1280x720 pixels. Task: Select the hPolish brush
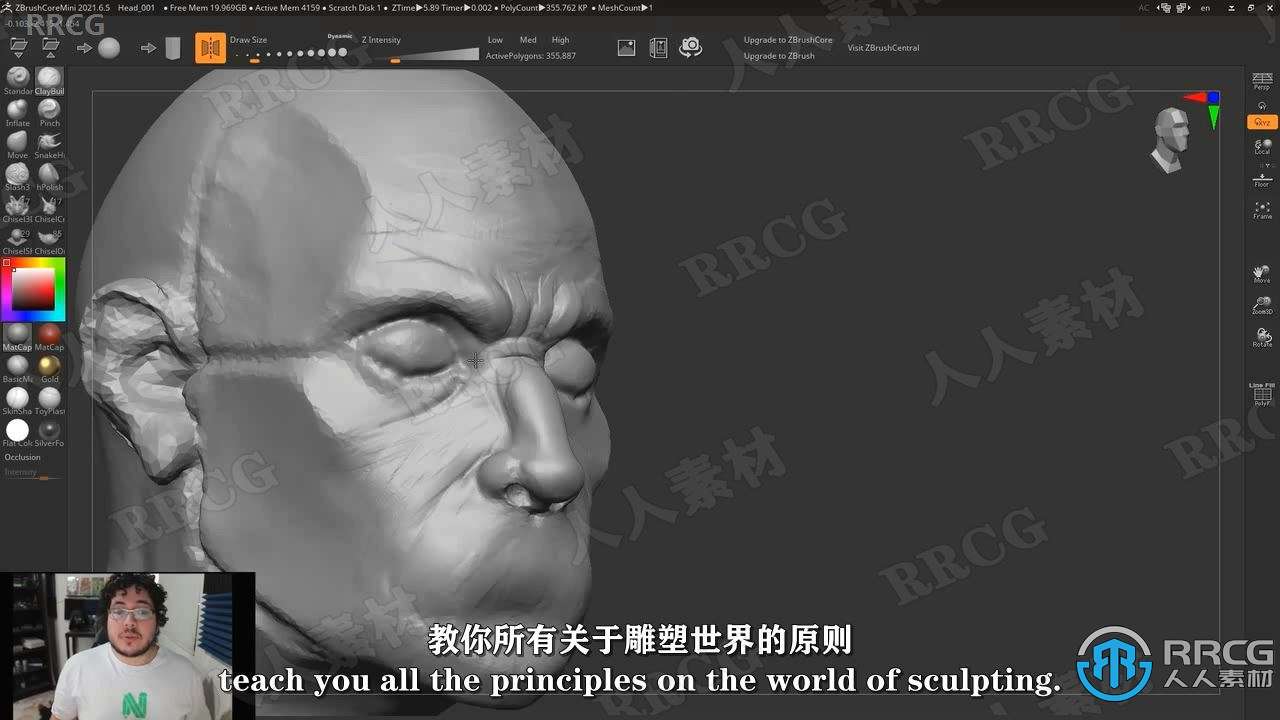pos(49,177)
